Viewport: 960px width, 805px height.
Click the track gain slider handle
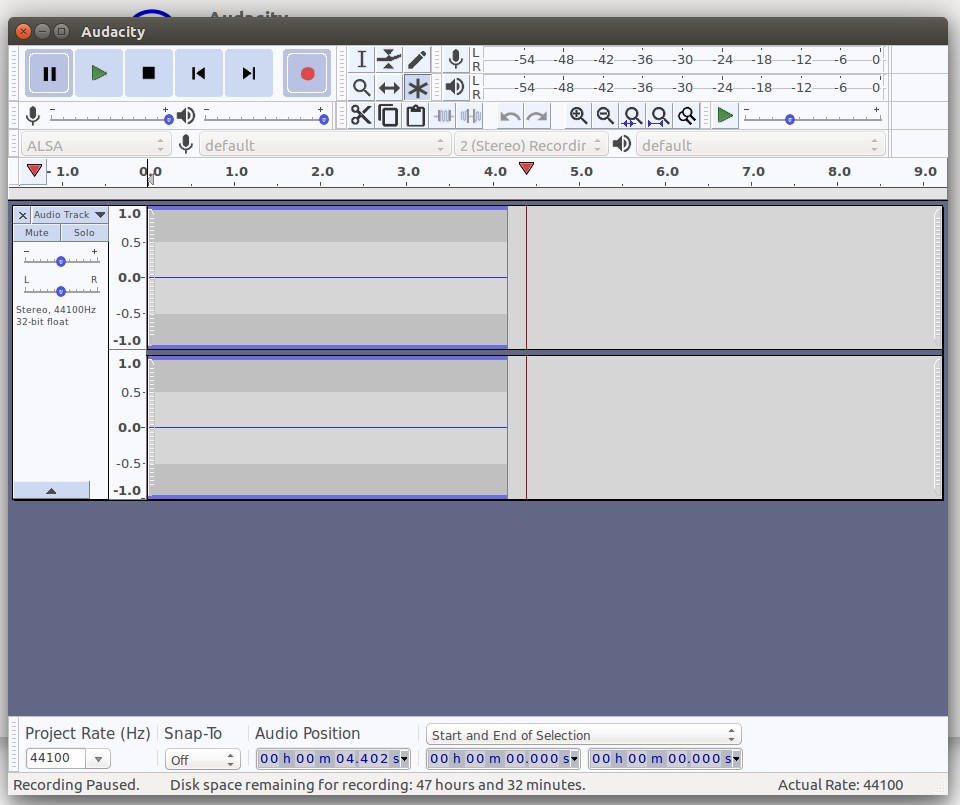point(61,261)
